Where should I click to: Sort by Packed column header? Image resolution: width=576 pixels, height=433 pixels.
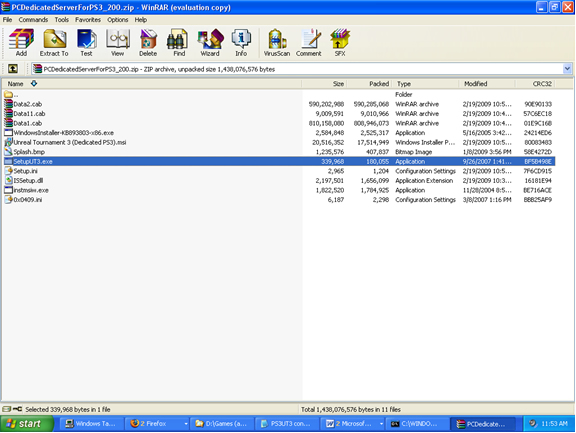369,84
